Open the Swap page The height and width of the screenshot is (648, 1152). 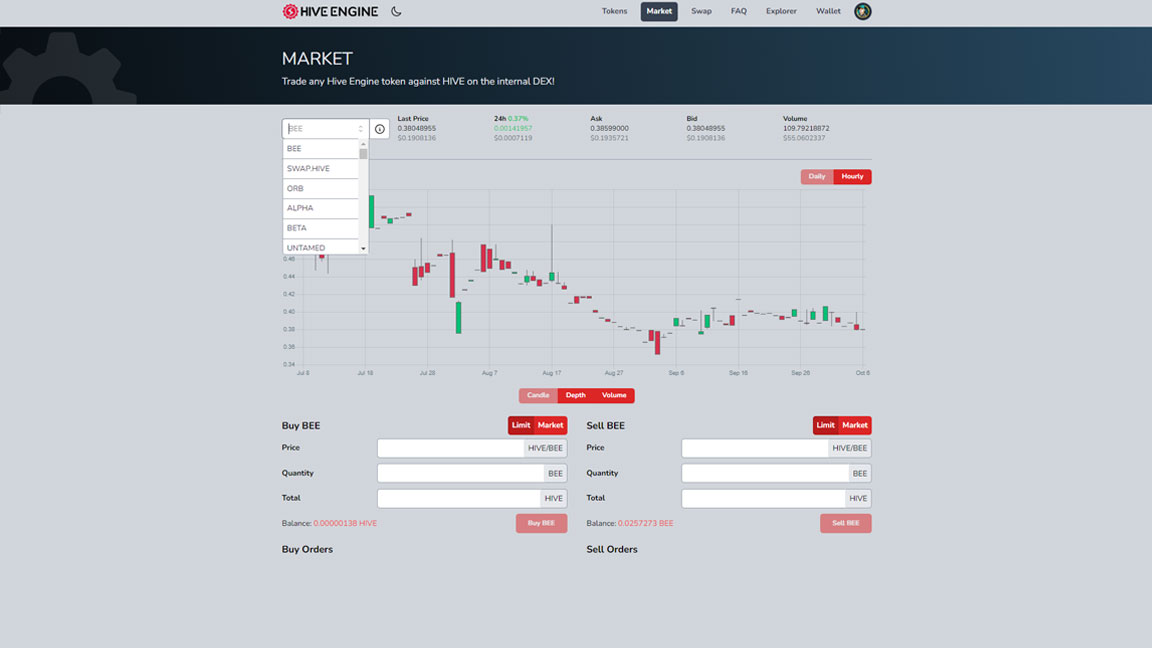click(x=701, y=11)
